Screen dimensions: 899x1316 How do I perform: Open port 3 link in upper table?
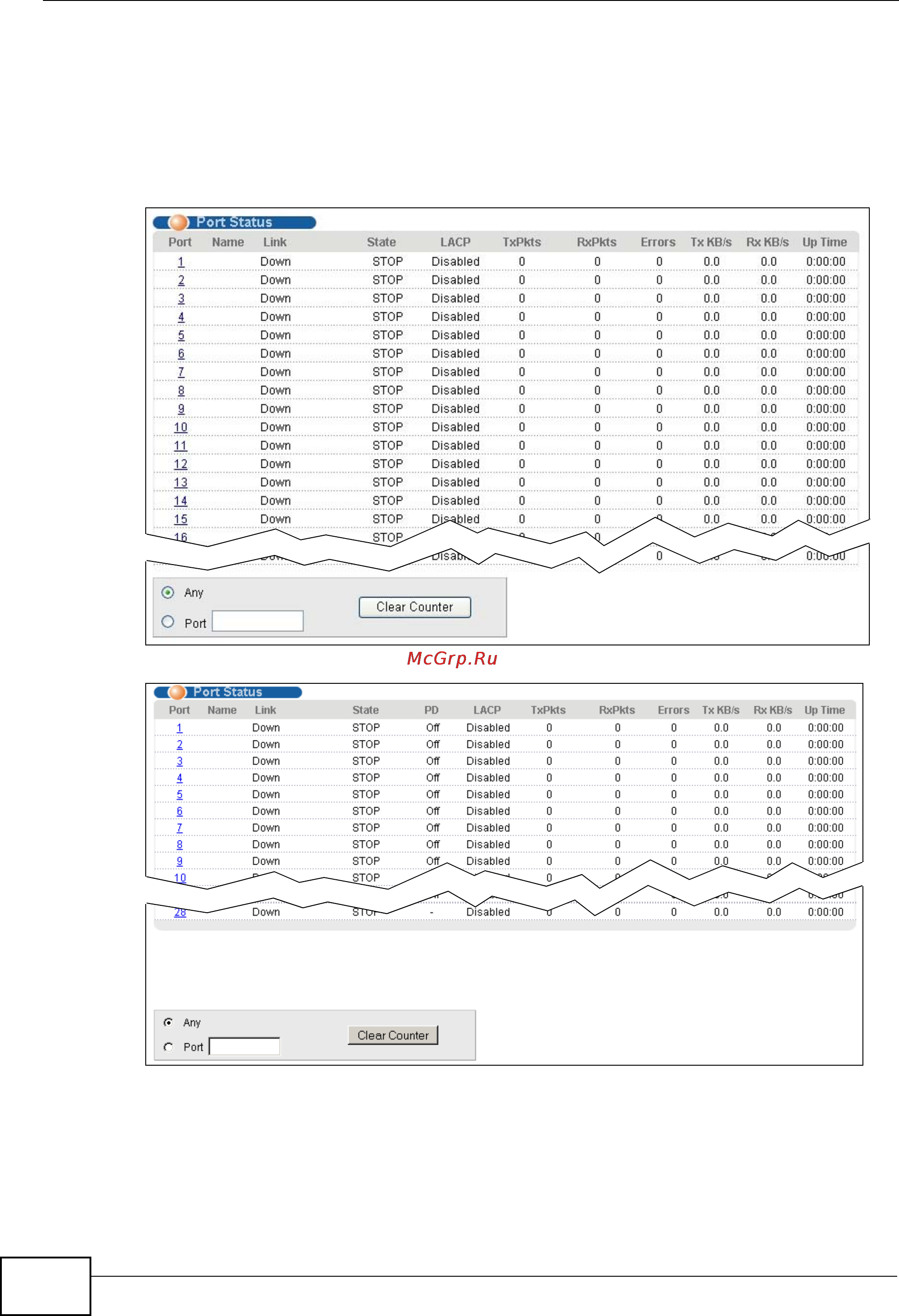coord(180,298)
